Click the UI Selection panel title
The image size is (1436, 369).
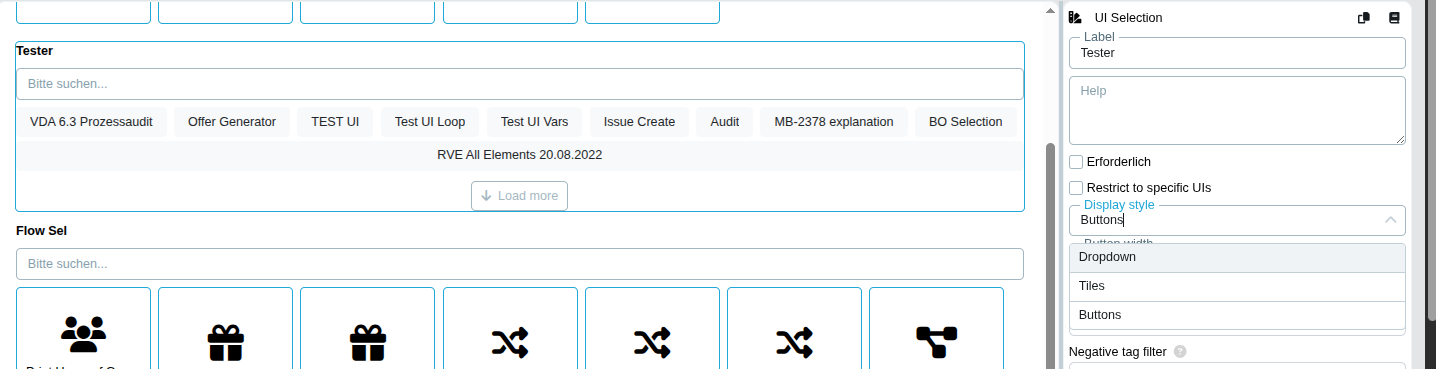pyautogui.click(x=1129, y=18)
